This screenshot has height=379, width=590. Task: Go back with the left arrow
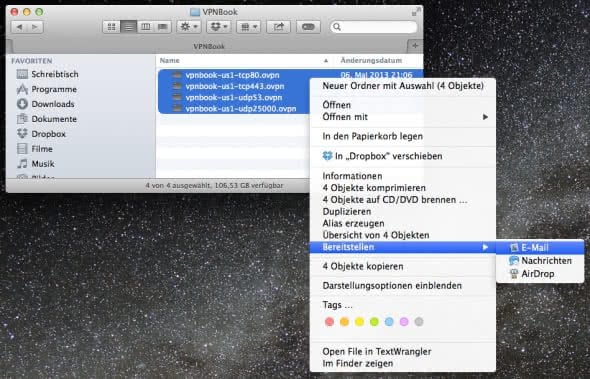19,27
